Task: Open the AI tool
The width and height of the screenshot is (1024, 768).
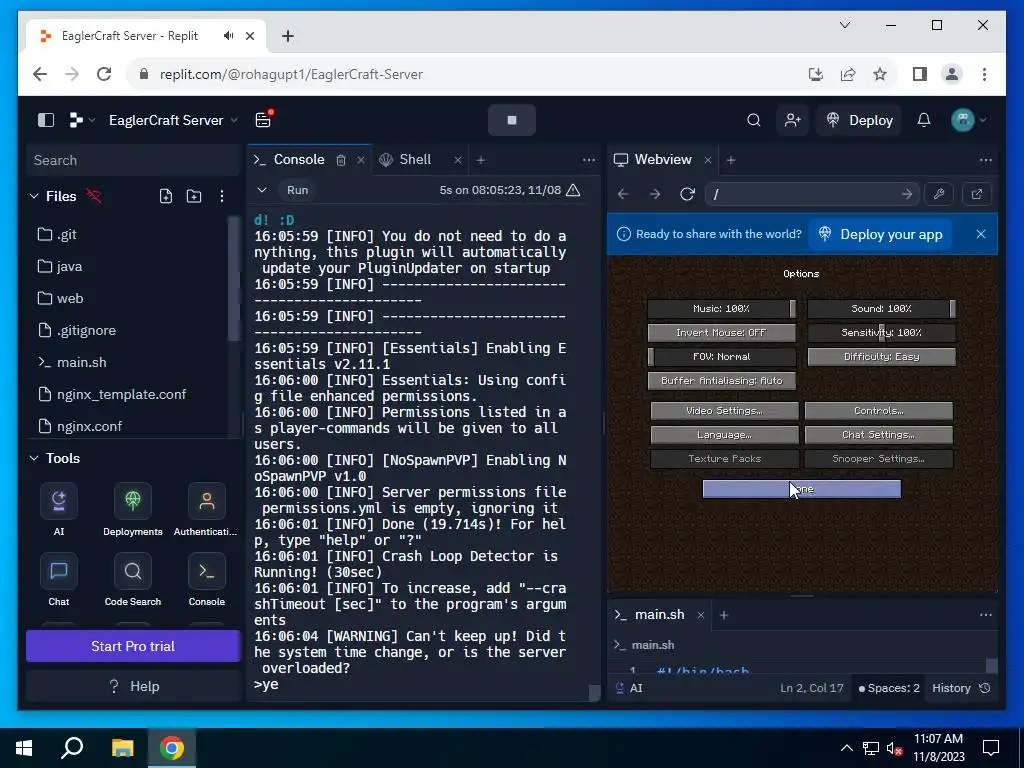Action: coord(59,509)
